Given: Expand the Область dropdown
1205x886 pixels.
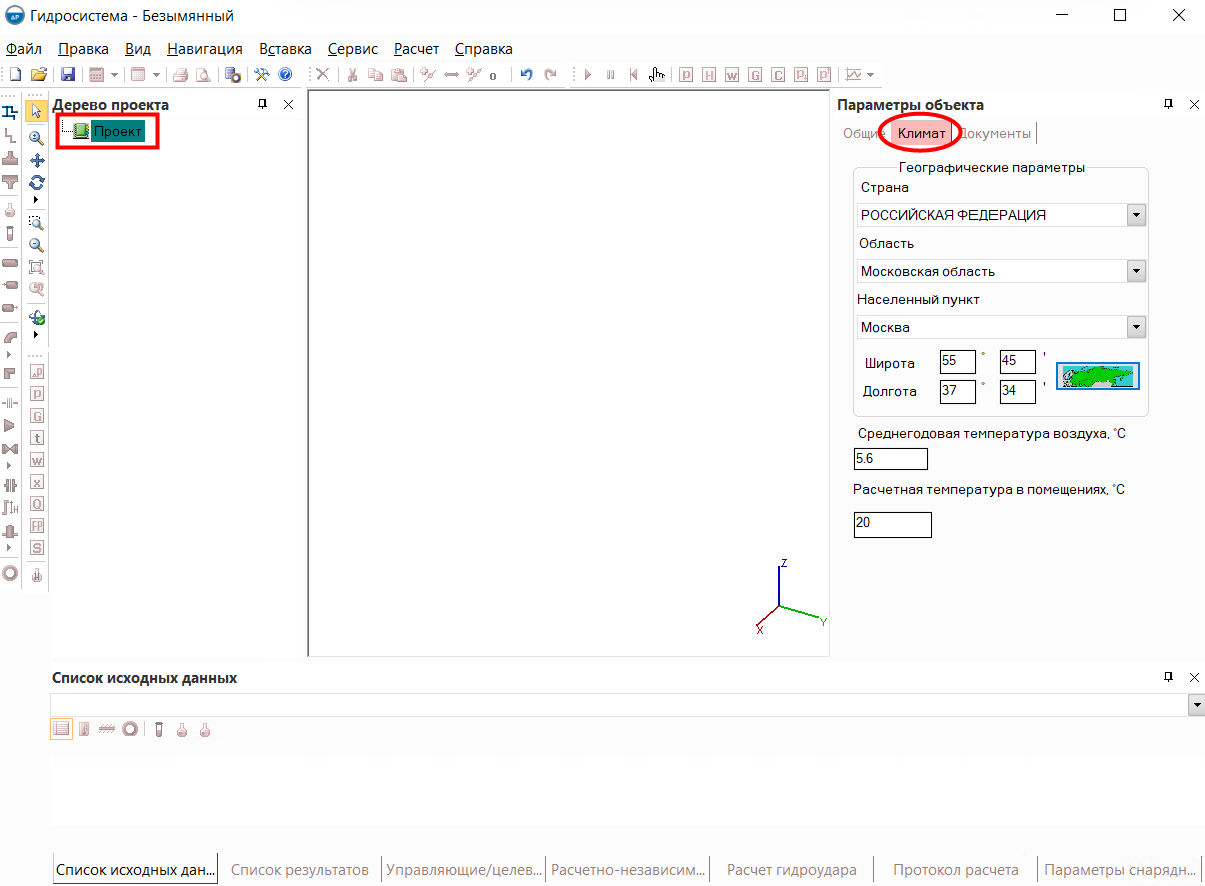Looking at the screenshot, I should [x=1135, y=271].
